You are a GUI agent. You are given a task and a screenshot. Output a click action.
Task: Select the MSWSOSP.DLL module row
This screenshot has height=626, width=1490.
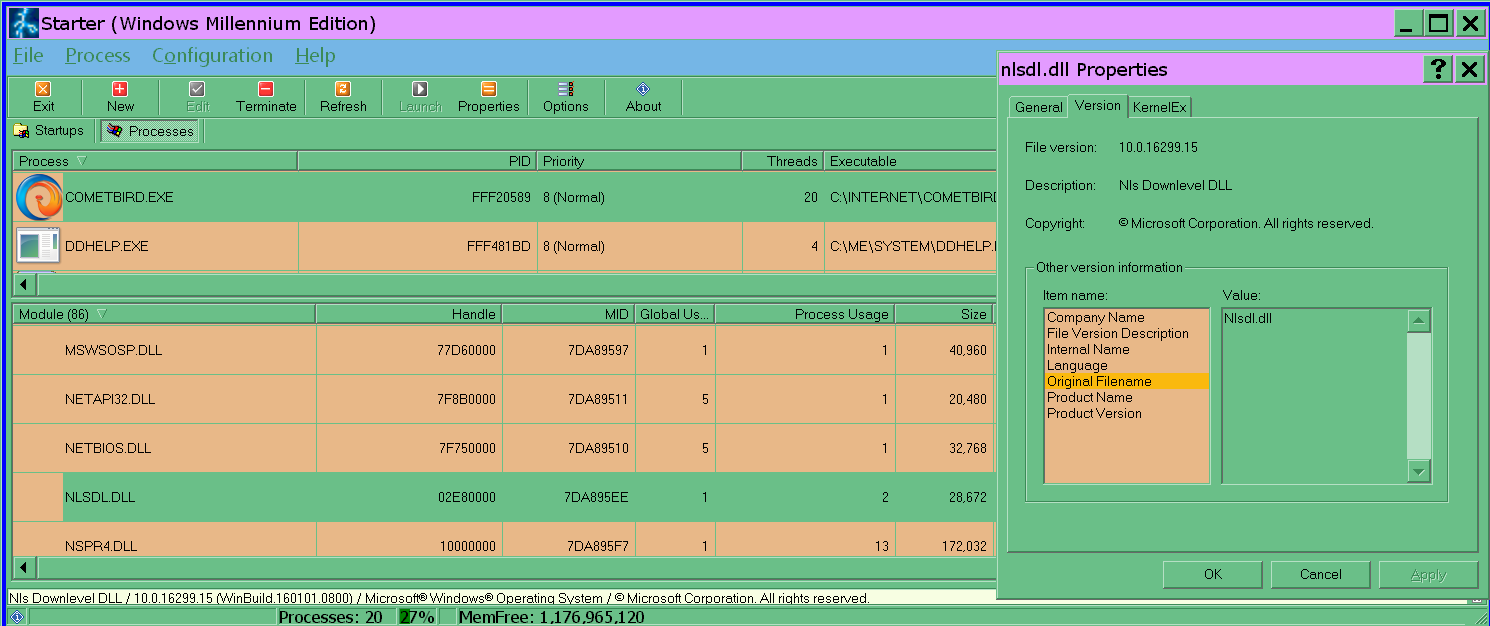pyautogui.click(x=503, y=350)
